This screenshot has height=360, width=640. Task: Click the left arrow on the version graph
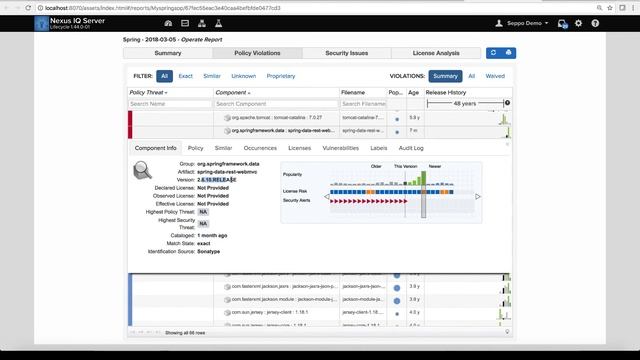click(x=327, y=197)
